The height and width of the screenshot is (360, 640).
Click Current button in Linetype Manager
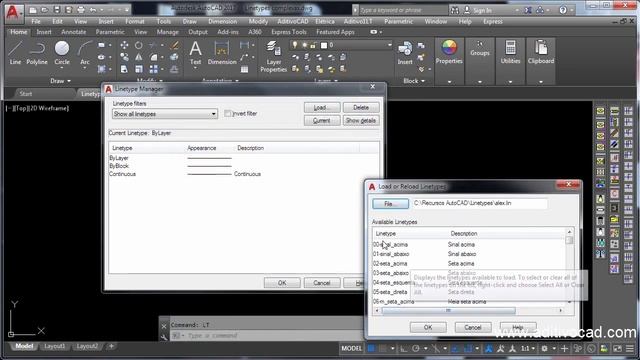point(322,120)
